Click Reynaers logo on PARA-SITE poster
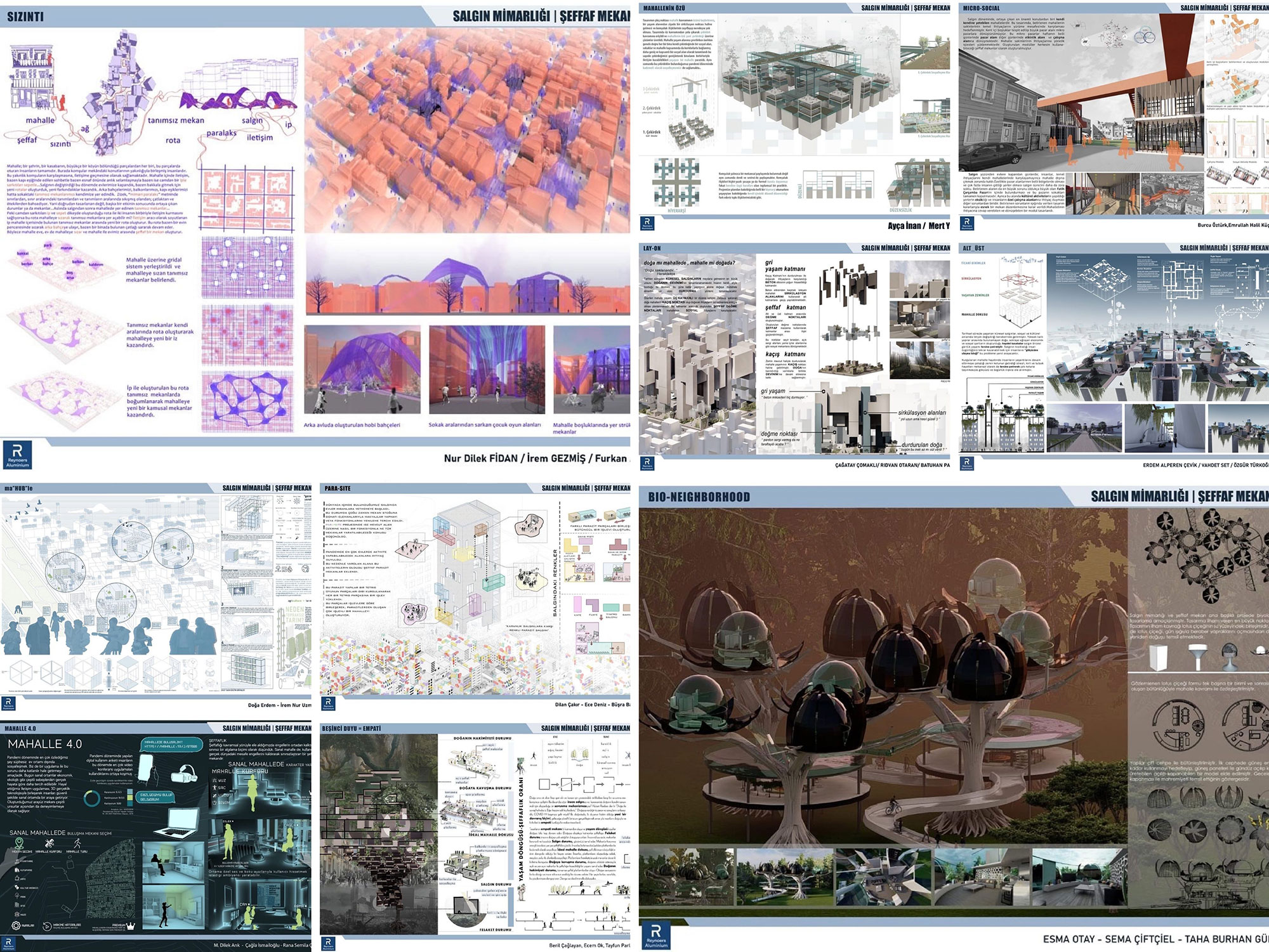The width and height of the screenshot is (1269, 952). coord(328,704)
